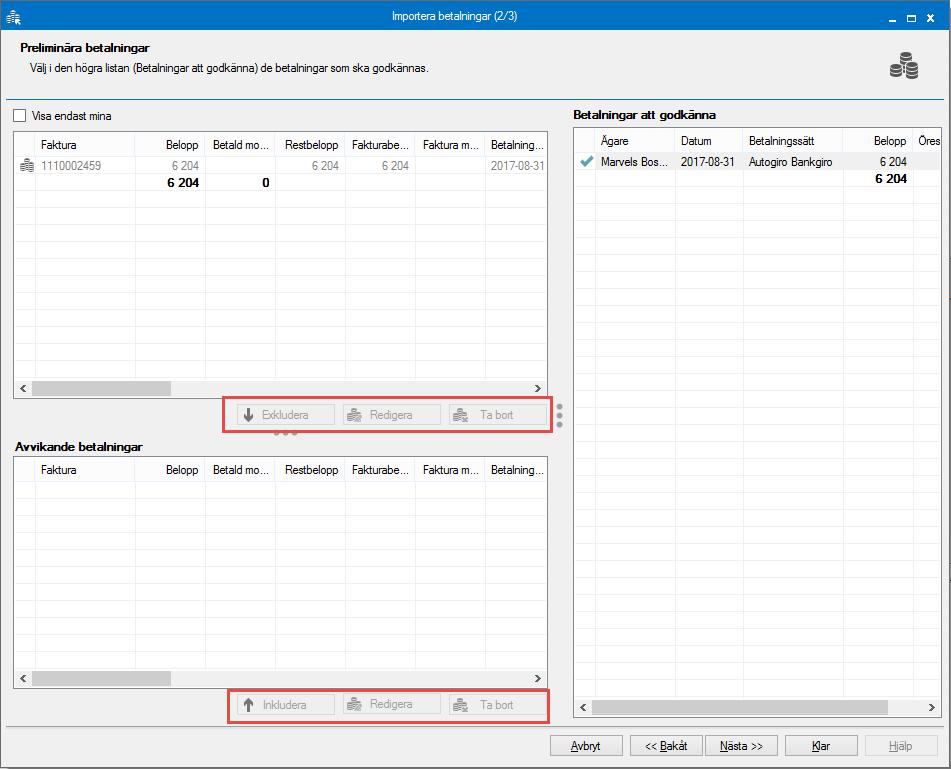Click the application icon in the title bar
Screen dimensions: 951x769
click(x=13, y=17)
